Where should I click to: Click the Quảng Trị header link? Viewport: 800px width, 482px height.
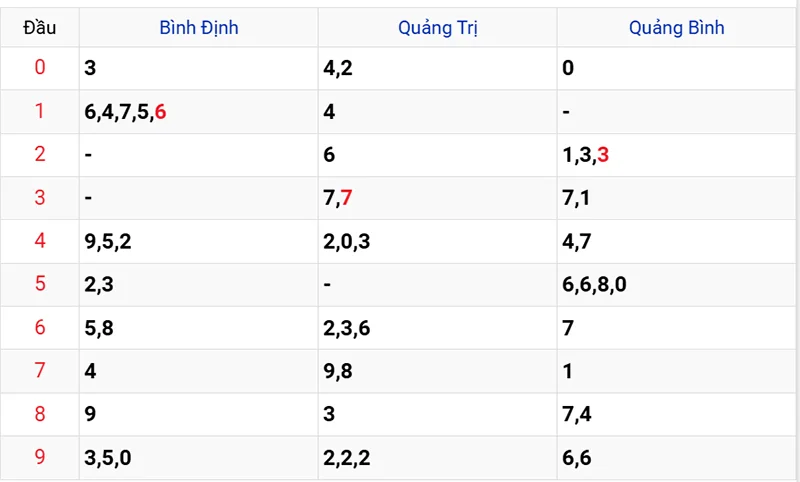438,28
